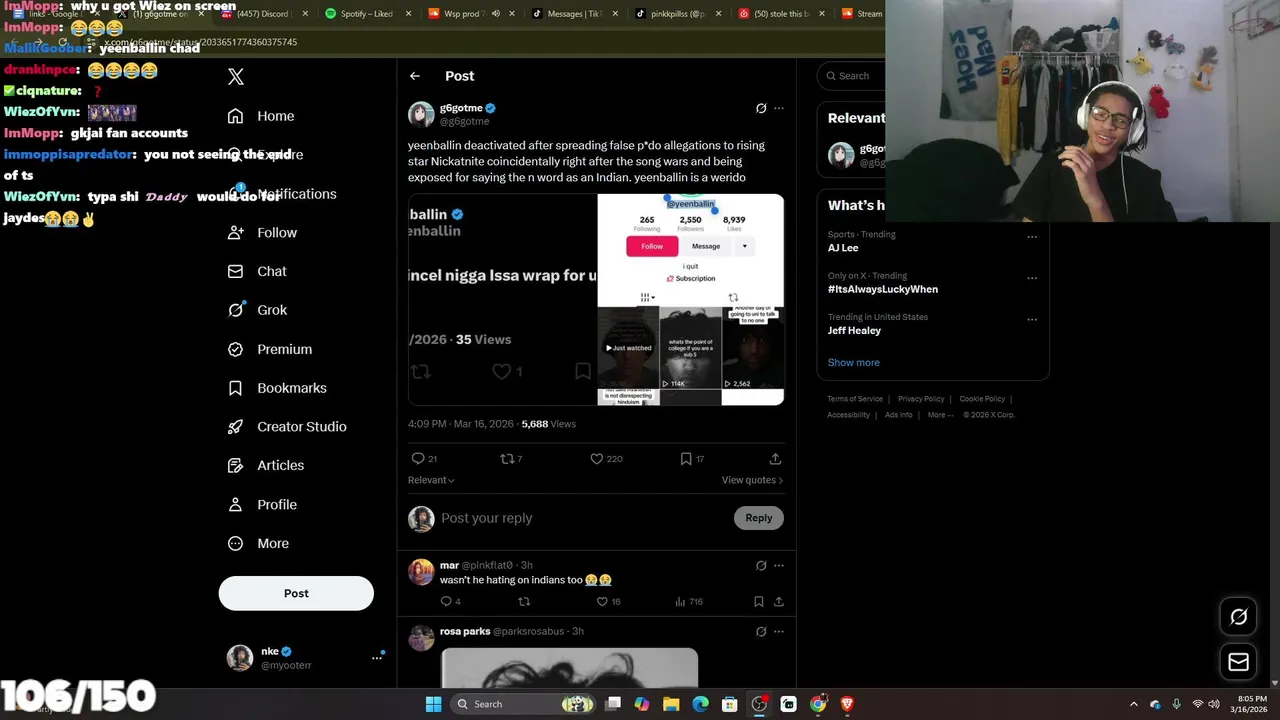Open Creator Studio in the X sidebar
Screen dimensions: 1280x720
pos(287,426)
